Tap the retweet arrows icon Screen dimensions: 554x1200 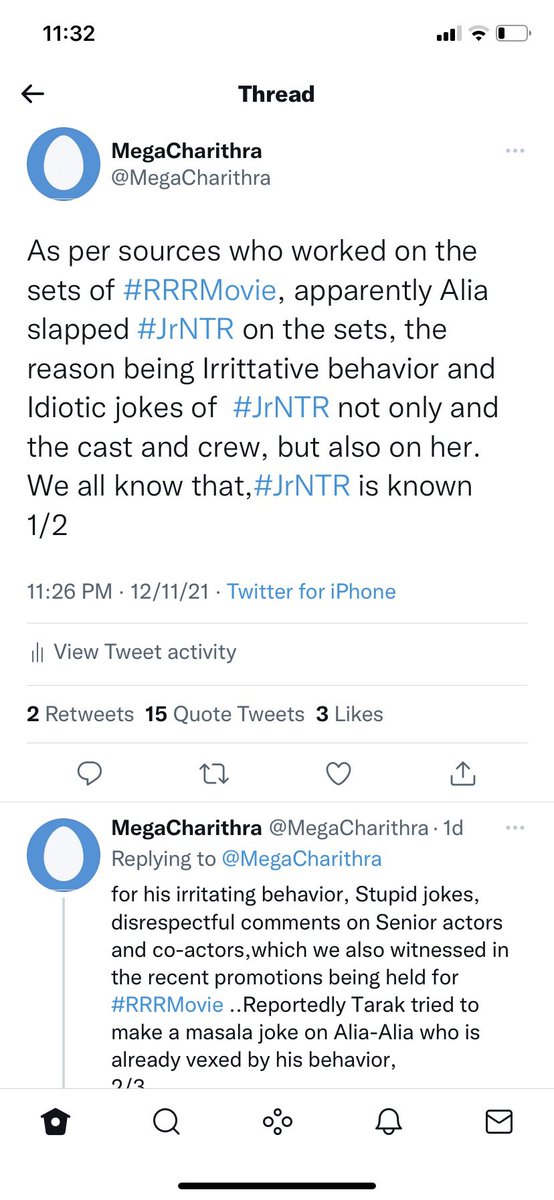[215, 772]
